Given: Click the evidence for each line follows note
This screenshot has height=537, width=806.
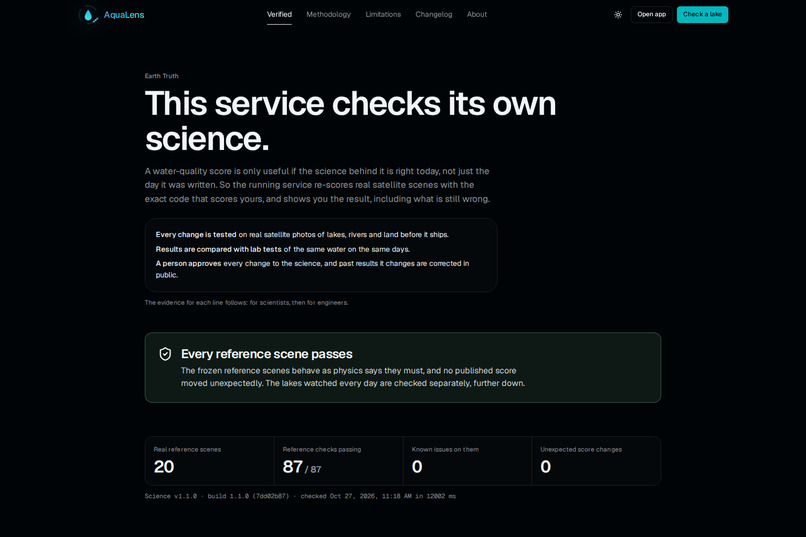Looking at the screenshot, I should coord(246,303).
